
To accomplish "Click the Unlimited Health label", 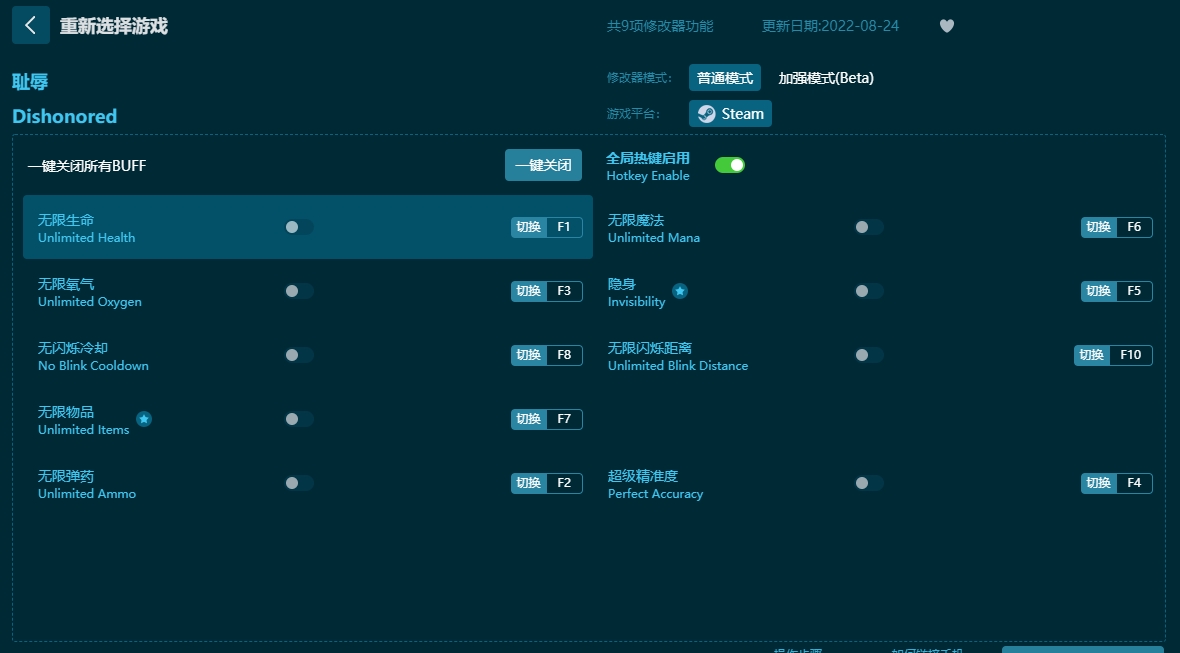I will [x=87, y=238].
